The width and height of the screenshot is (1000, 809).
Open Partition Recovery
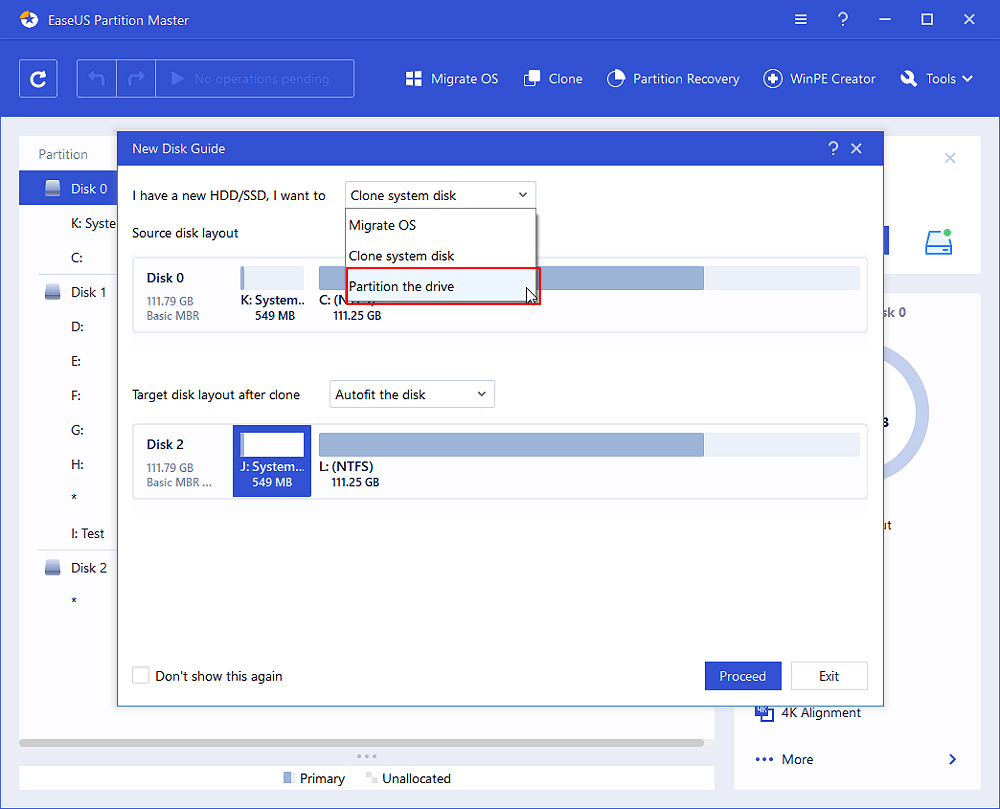coord(673,79)
